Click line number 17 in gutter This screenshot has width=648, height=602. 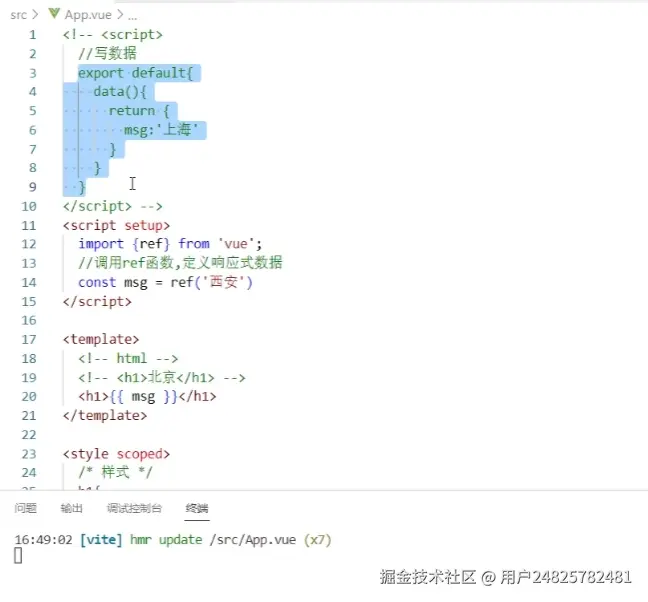click(29, 340)
